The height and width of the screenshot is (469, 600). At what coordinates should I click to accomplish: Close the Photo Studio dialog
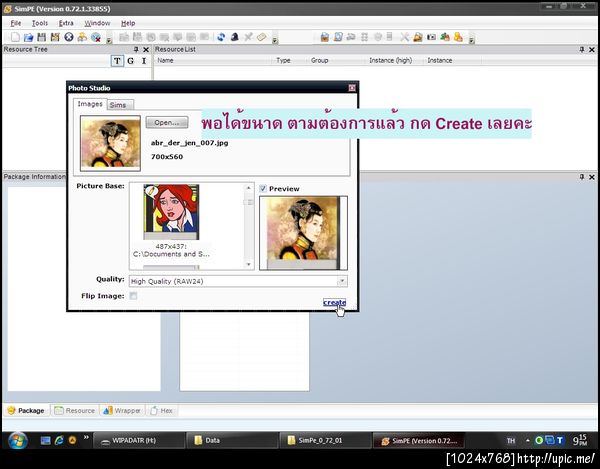click(352, 88)
